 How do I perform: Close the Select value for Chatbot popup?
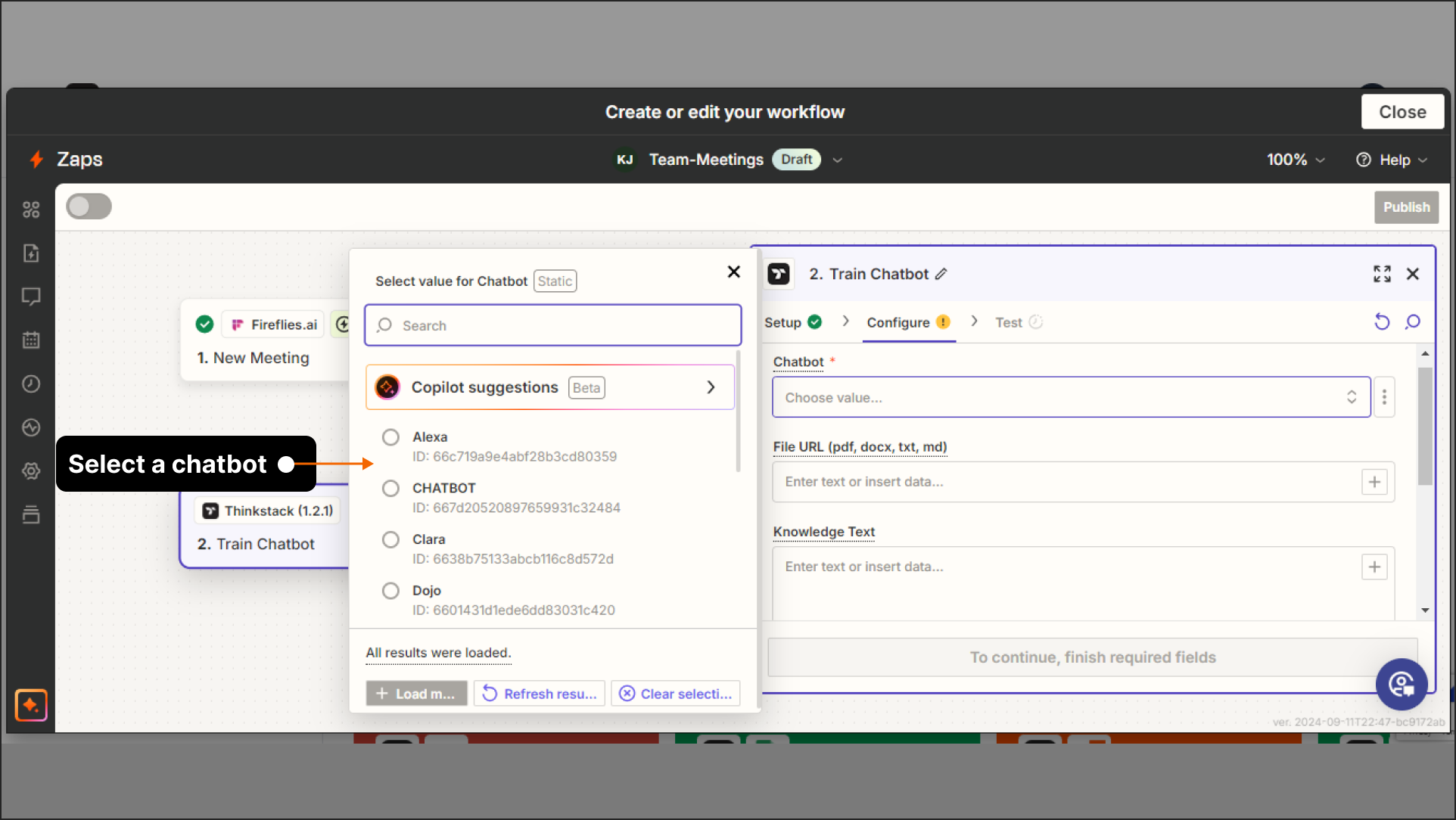click(x=733, y=272)
